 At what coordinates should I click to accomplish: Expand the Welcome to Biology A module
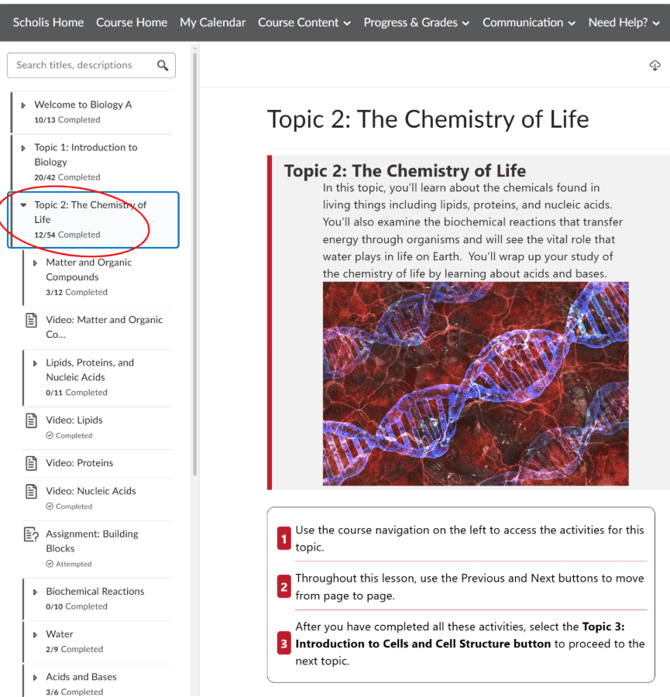(23, 105)
